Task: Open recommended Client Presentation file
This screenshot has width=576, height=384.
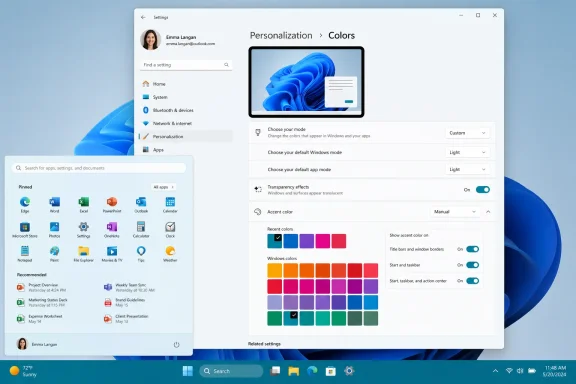Action: click(126, 319)
